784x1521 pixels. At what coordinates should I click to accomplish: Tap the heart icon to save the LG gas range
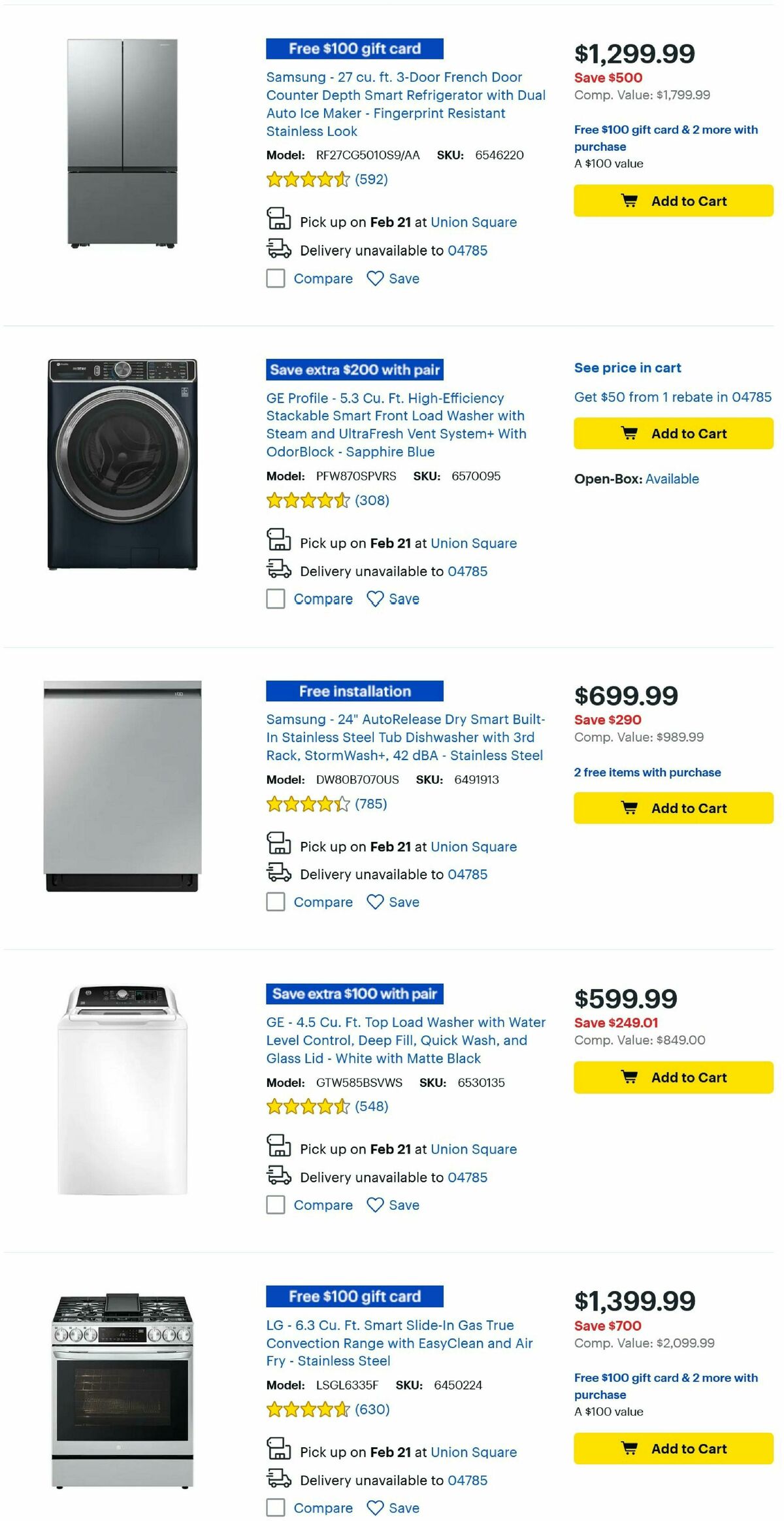point(375,1509)
